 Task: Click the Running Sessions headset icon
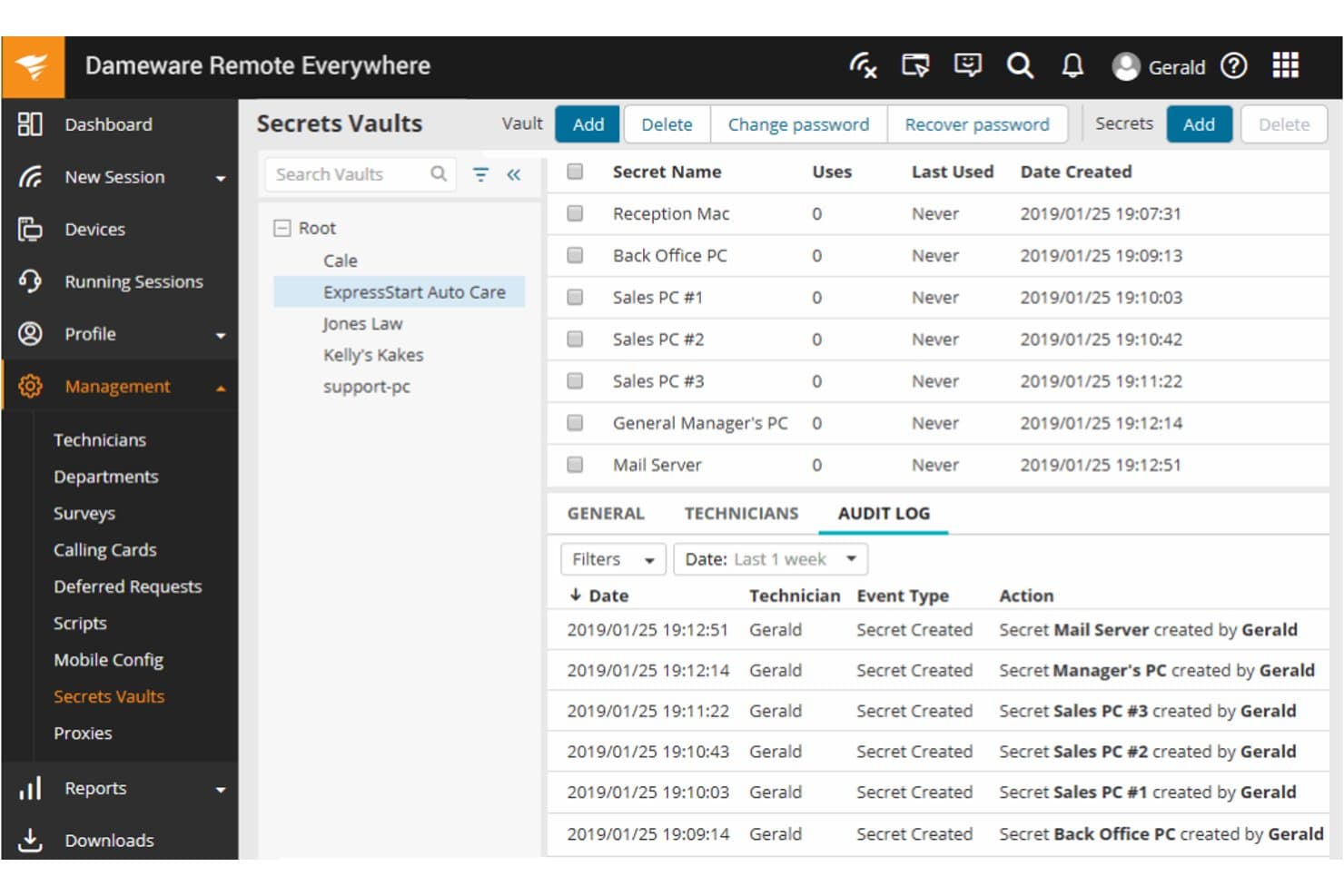point(30,281)
